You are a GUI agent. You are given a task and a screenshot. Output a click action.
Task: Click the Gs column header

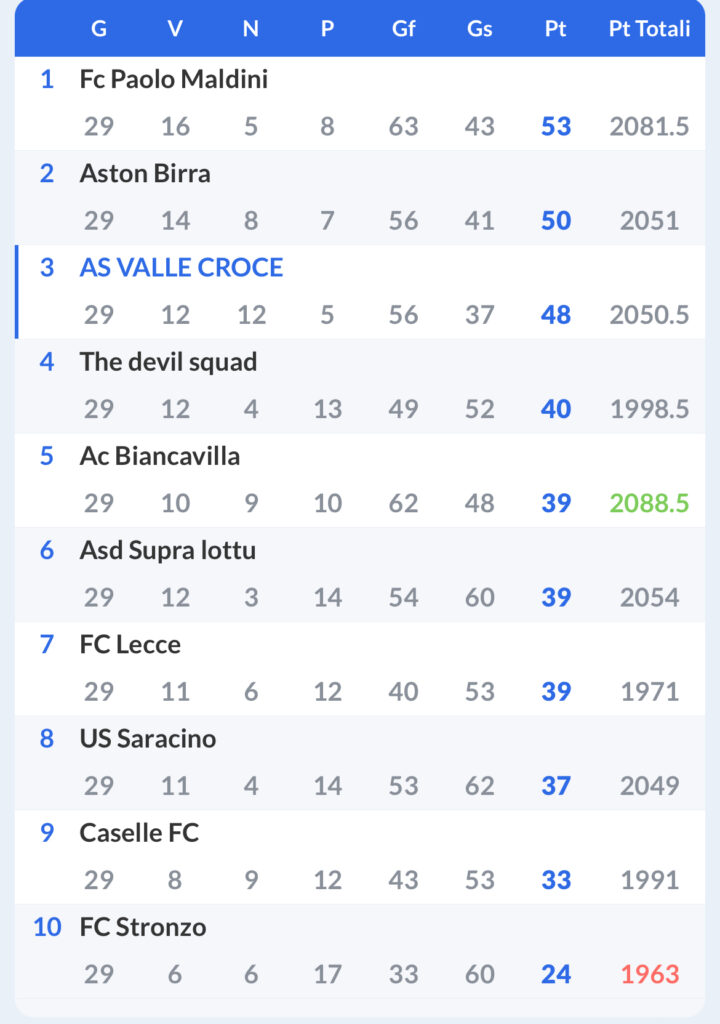pos(480,29)
